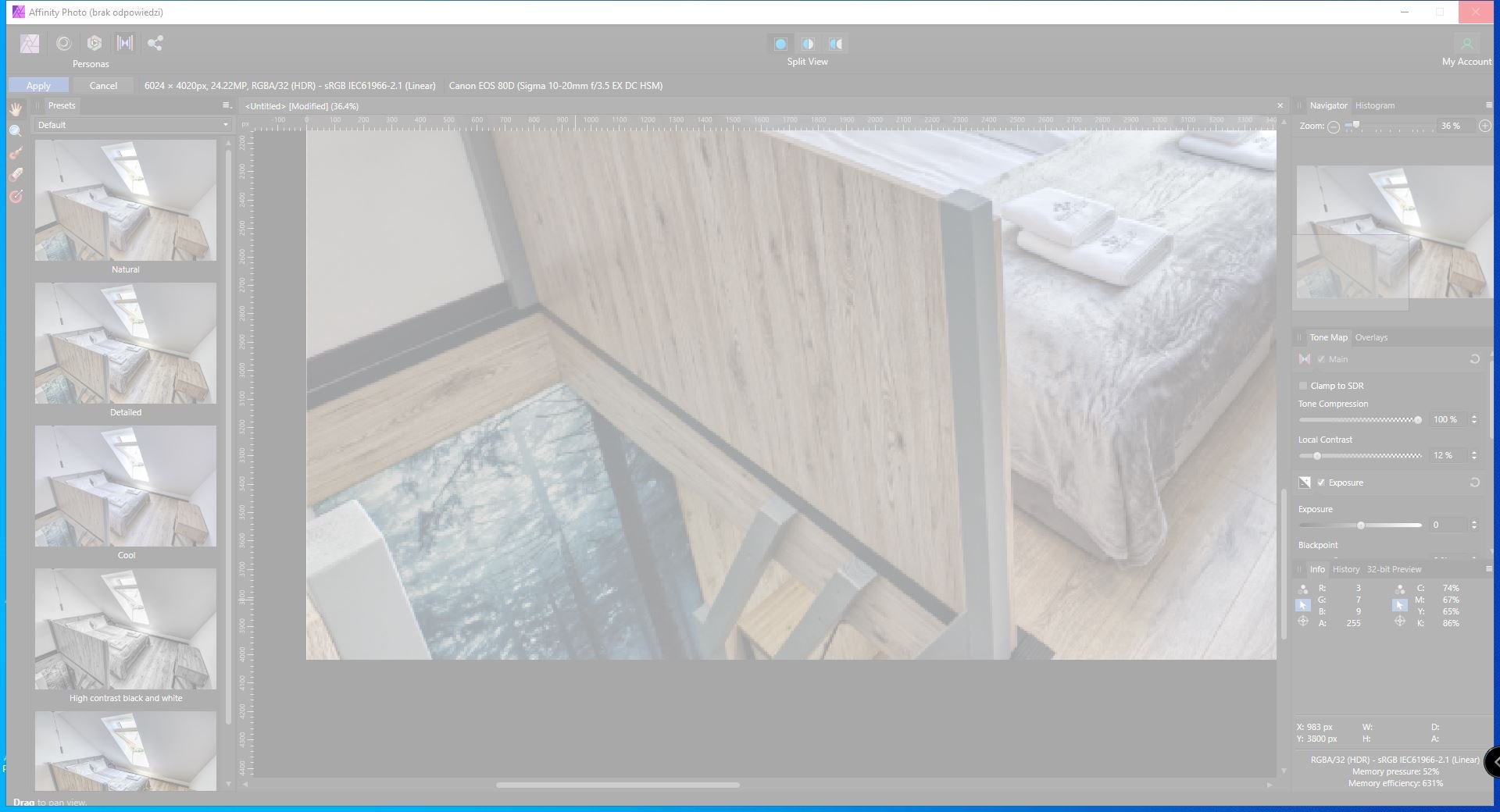Select the Overlay Erase tool
The height and width of the screenshot is (812, 1500).
click(x=16, y=175)
